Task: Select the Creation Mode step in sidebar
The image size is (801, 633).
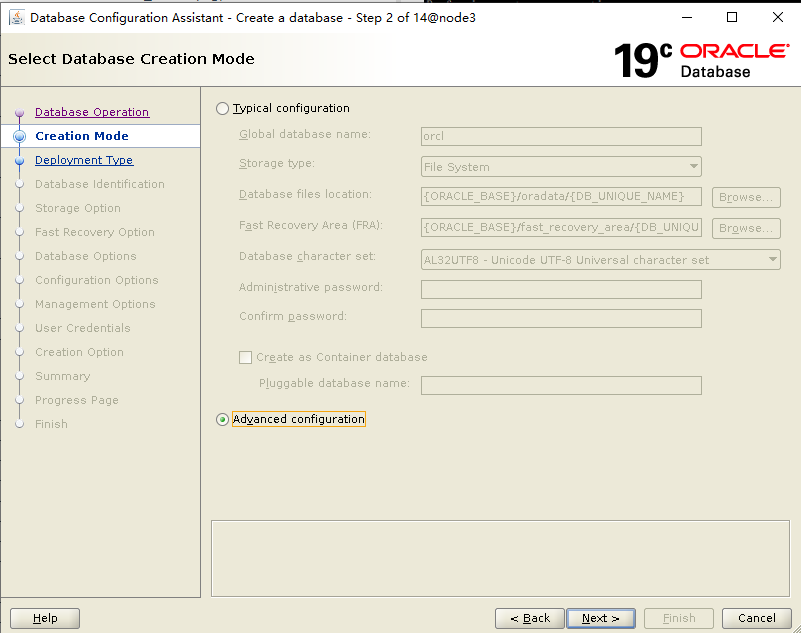Action: [x=82, y=136]
